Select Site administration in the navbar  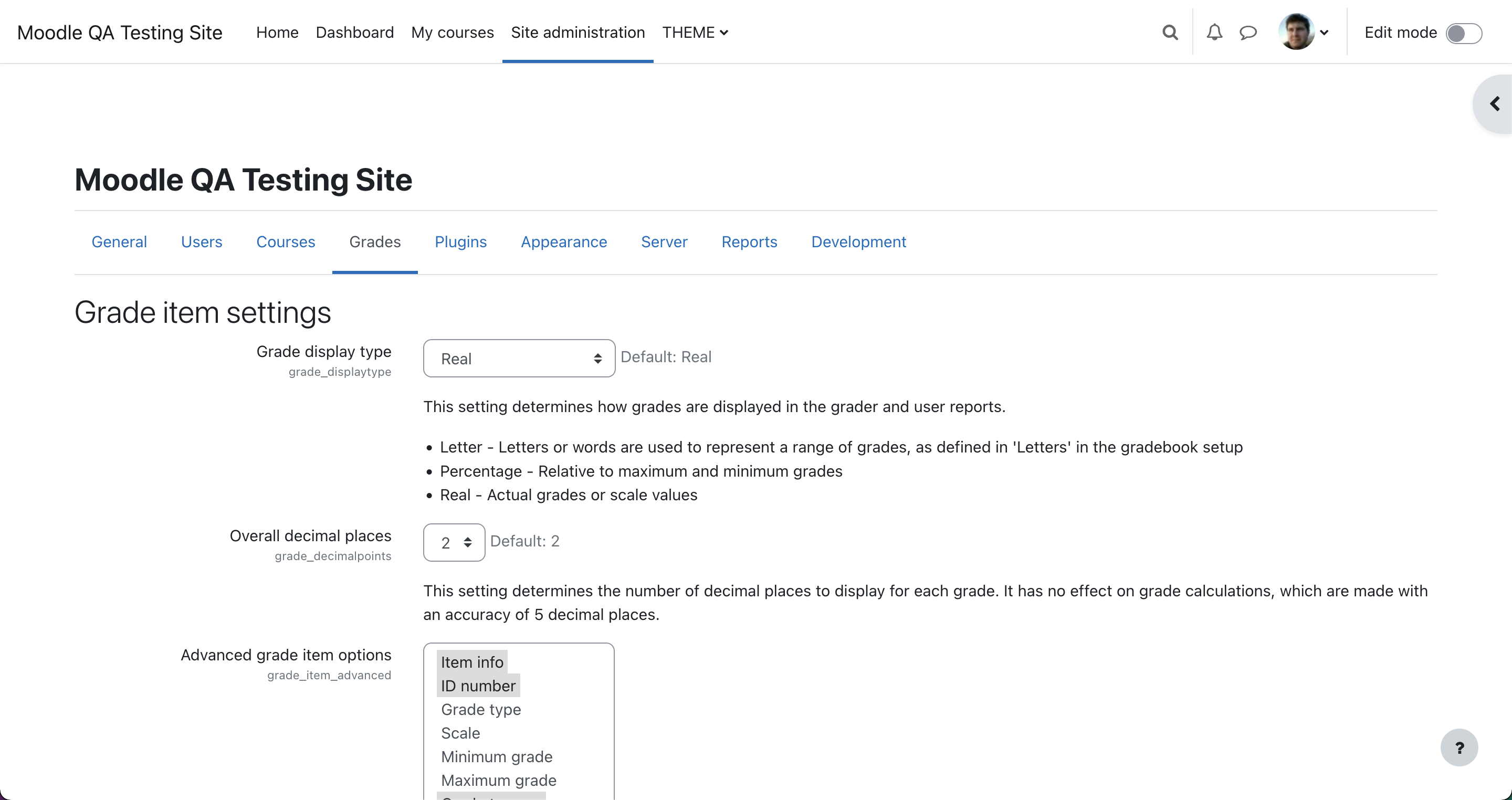coord(577,32)
